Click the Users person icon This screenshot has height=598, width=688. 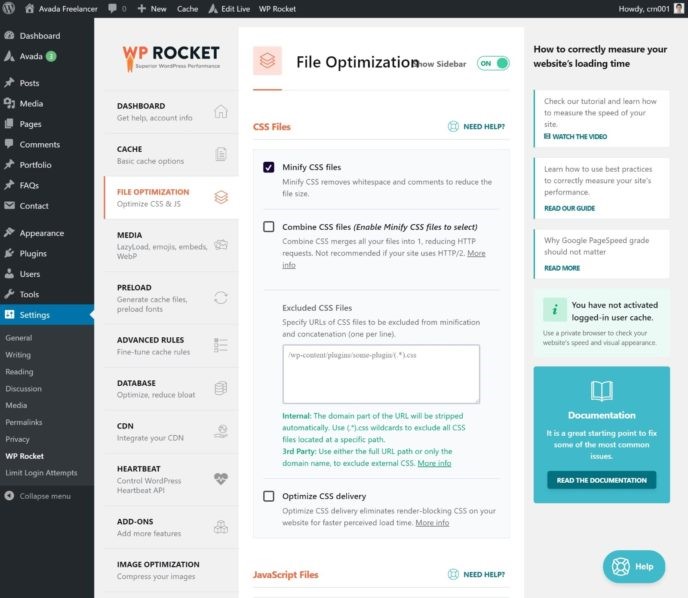[x=9, y=274]
